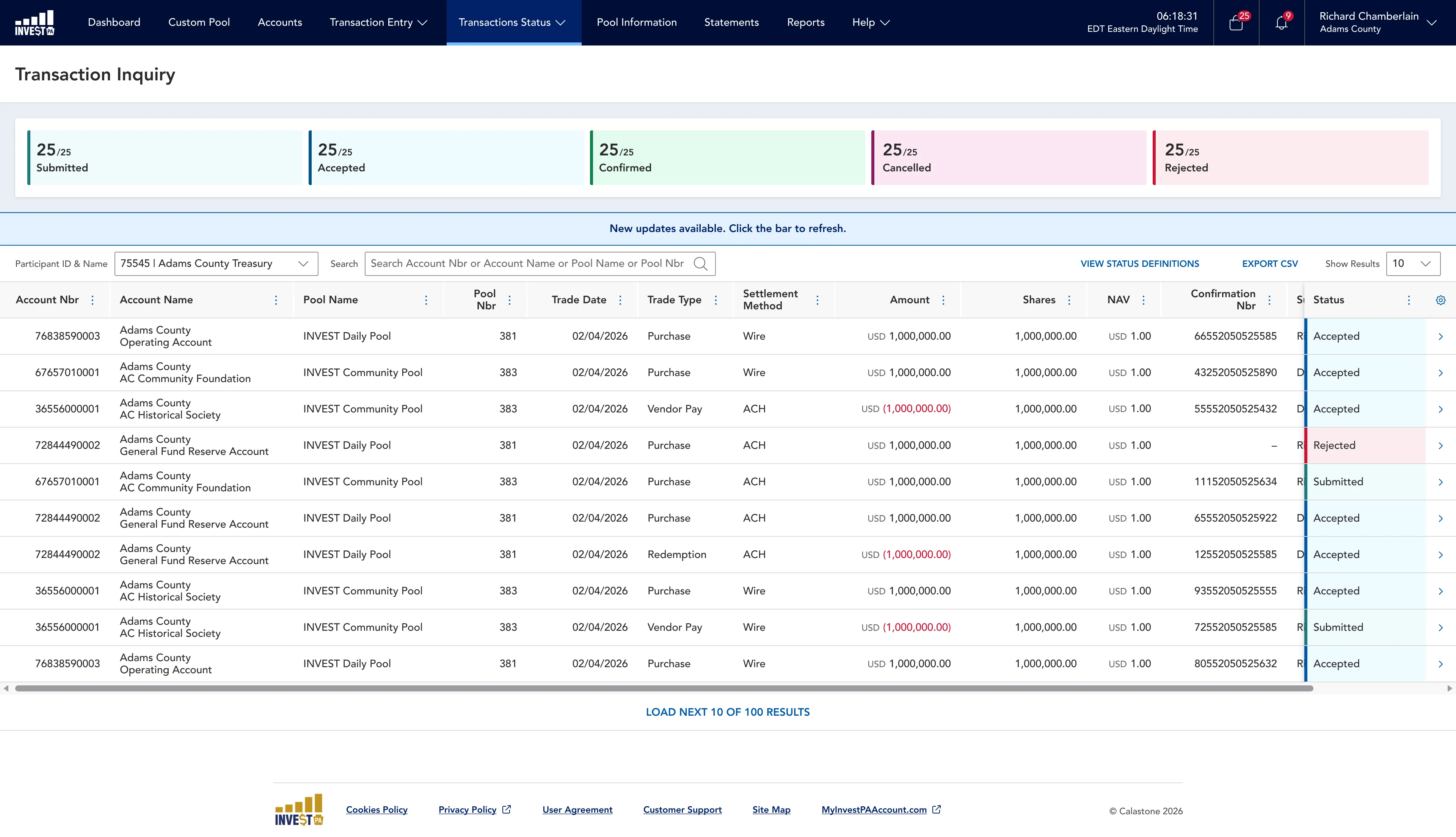The width and height of the screenshot is (1456, 837).
Task: Open Customer Support footer link
Action: coord(682,809)
